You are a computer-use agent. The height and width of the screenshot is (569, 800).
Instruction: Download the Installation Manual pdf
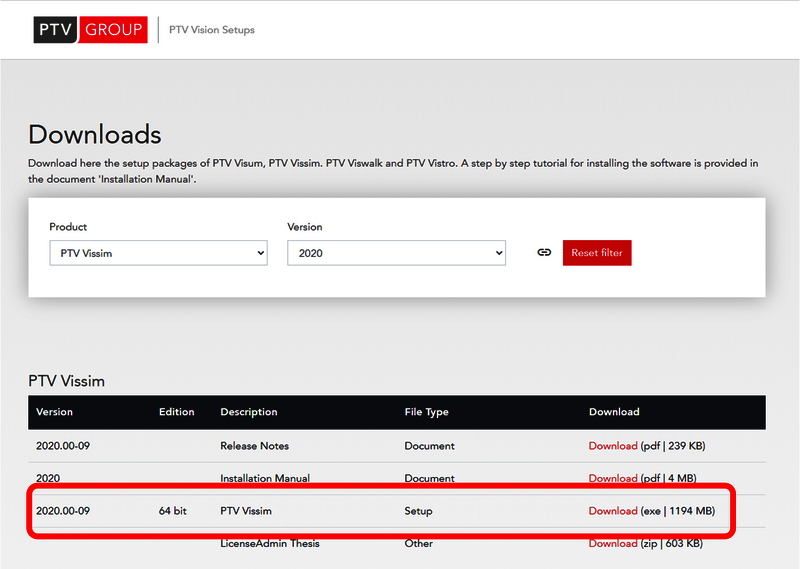[x=612, y=479]
